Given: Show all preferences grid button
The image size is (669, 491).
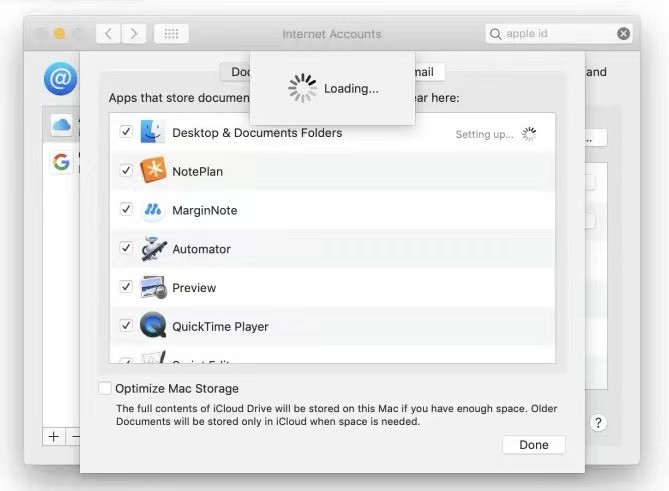Looking at the screenshot, I should (171, 34).
